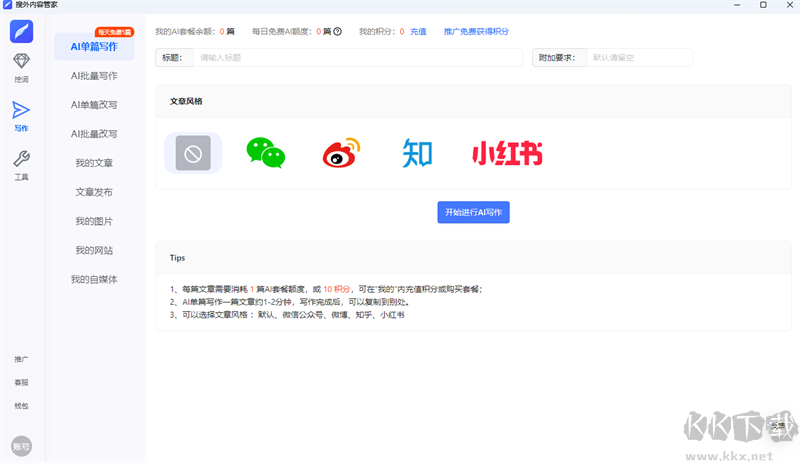Open the 账号 avatar at sidebar bottom
The image size is (800, 463).
point(21,446)
